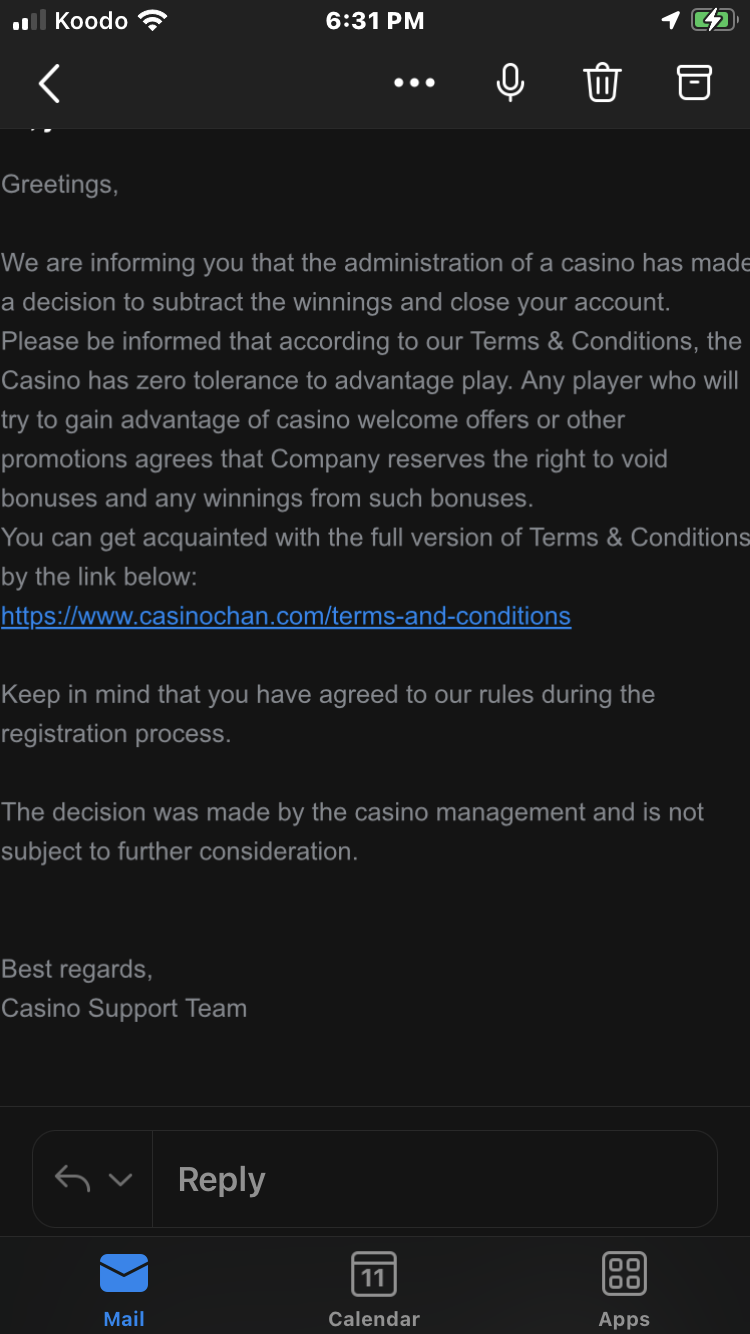750x1334 pixels.
Task: Open the three-dot more options menu
Action: (414, 83)
